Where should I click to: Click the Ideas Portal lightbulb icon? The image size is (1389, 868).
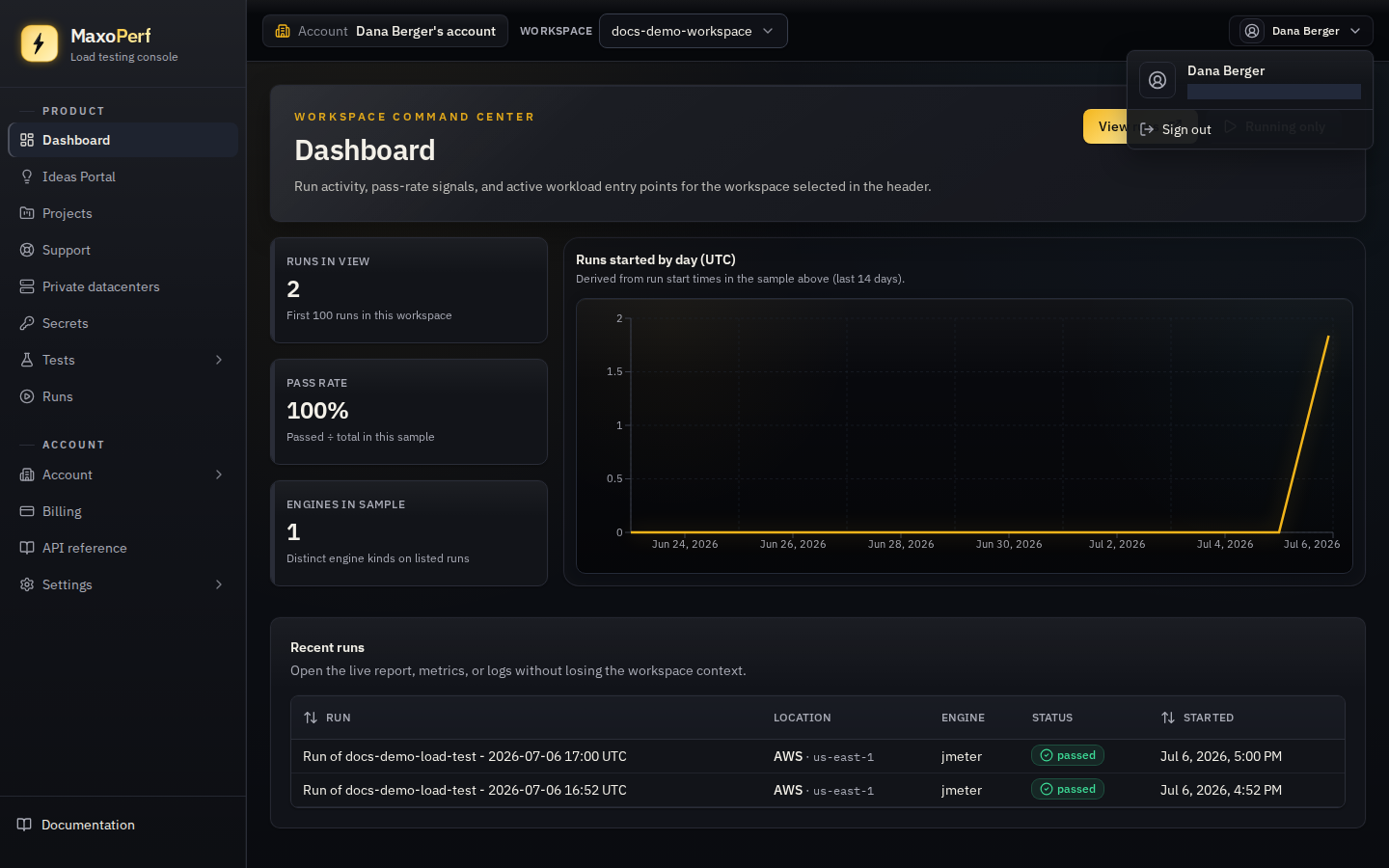click(27, 176)
